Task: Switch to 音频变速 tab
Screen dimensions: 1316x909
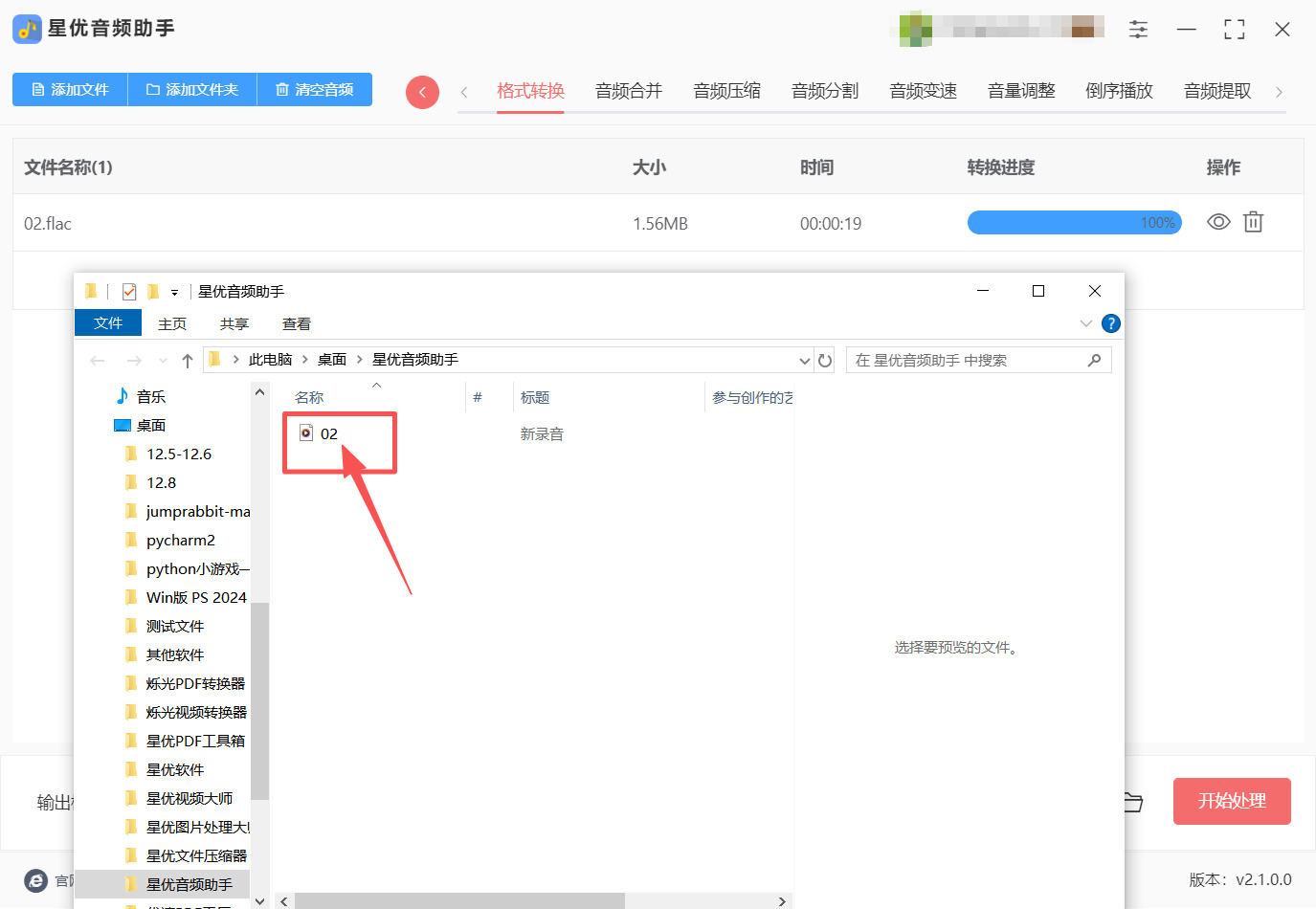Action: (924, 91)
